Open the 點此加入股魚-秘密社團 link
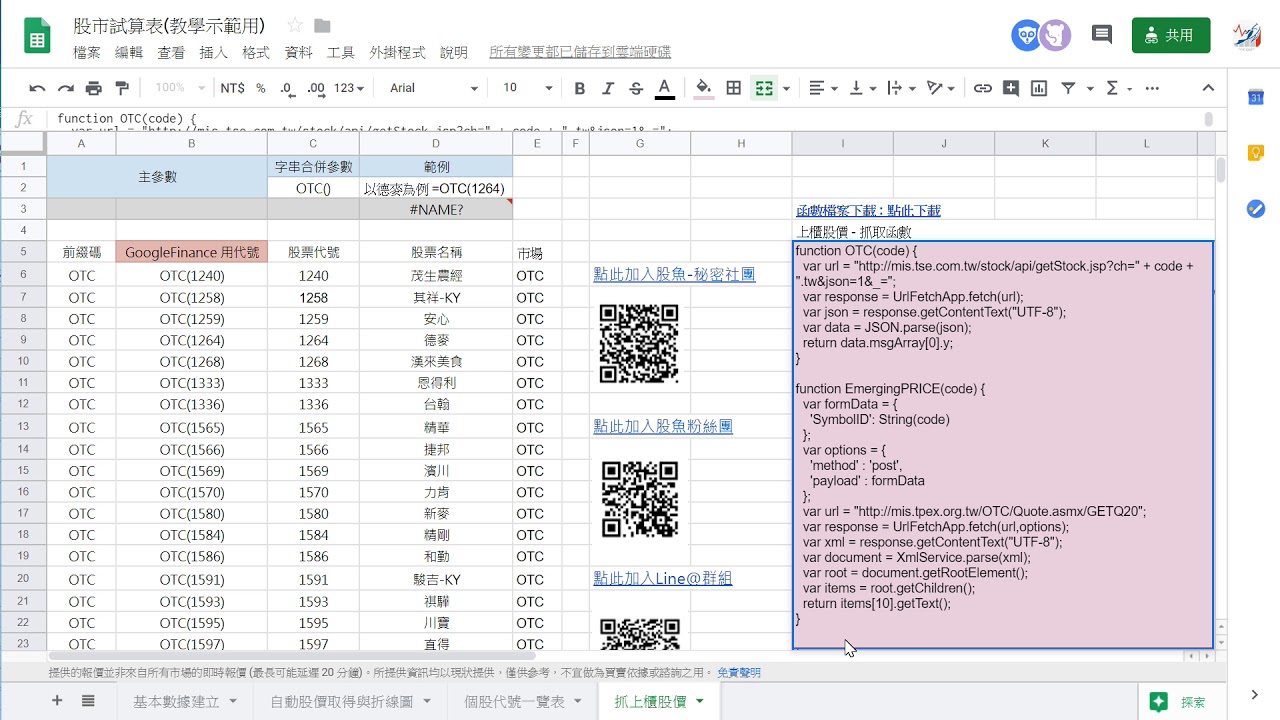 point(674,274)
